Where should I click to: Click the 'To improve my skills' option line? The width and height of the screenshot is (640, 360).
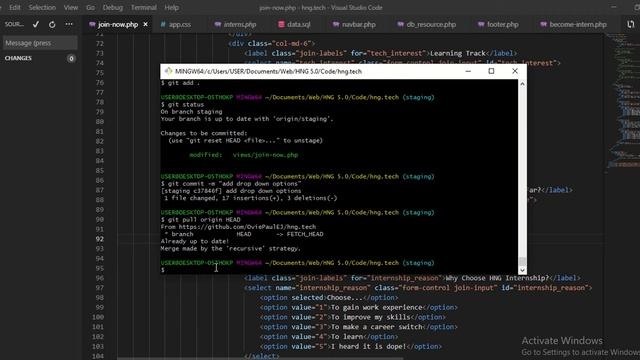coord(353,317)
